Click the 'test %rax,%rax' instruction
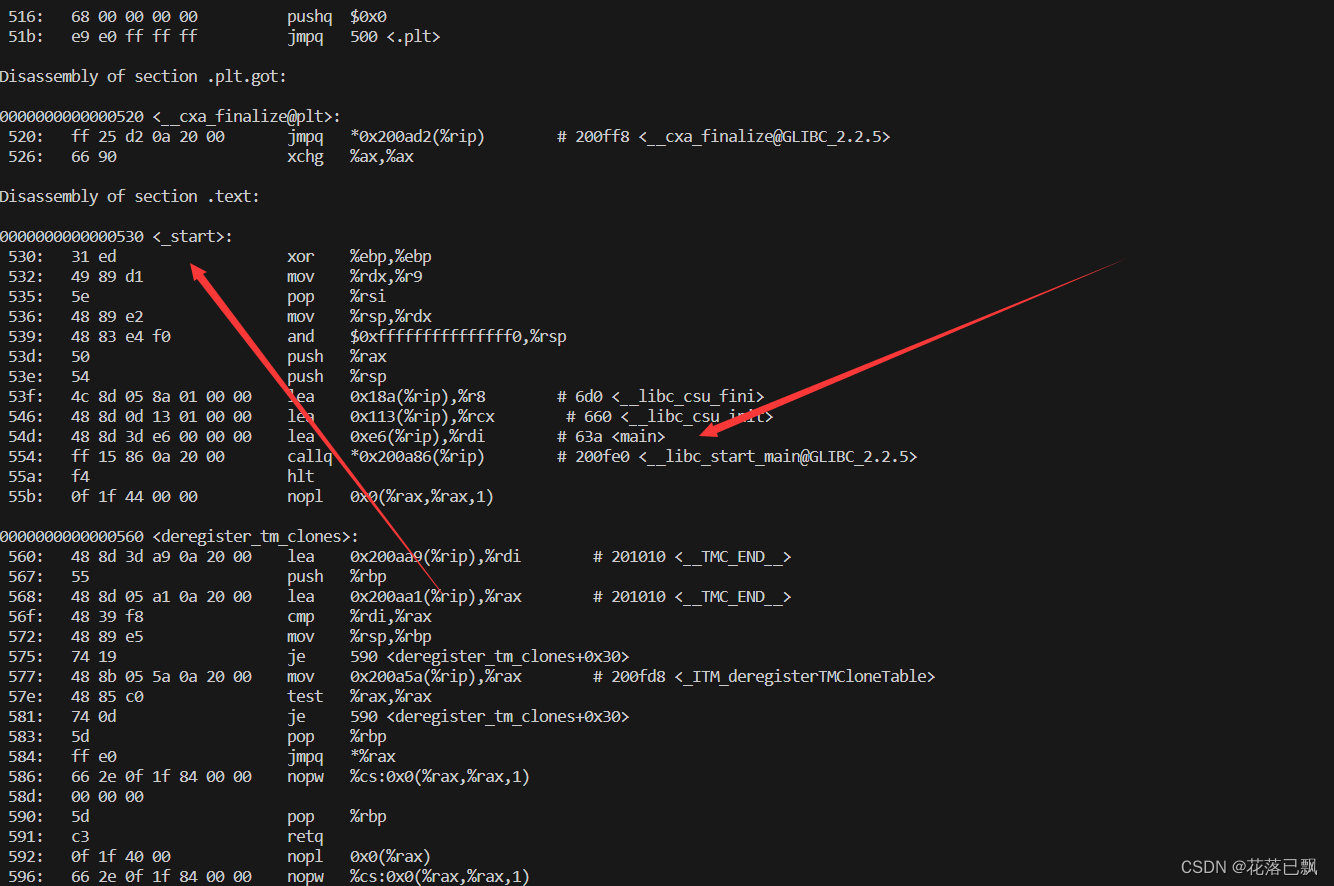The image size is (1334, 886). (359, 697)
